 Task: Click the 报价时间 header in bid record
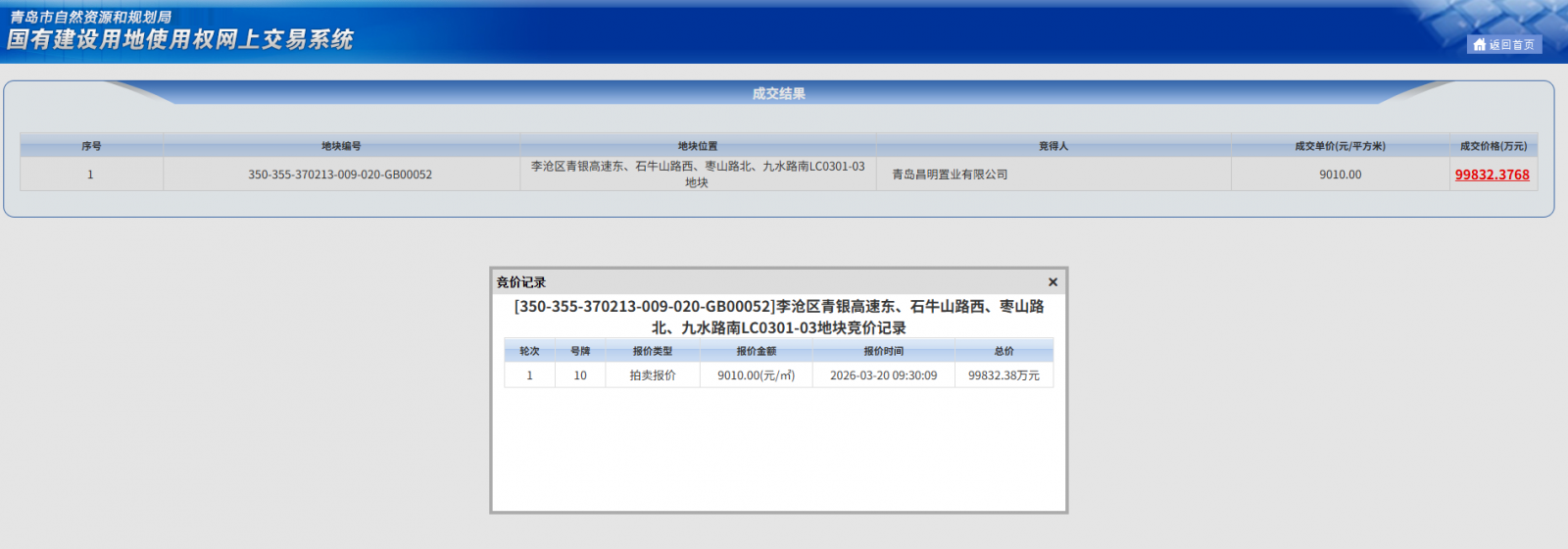point(883,351)
